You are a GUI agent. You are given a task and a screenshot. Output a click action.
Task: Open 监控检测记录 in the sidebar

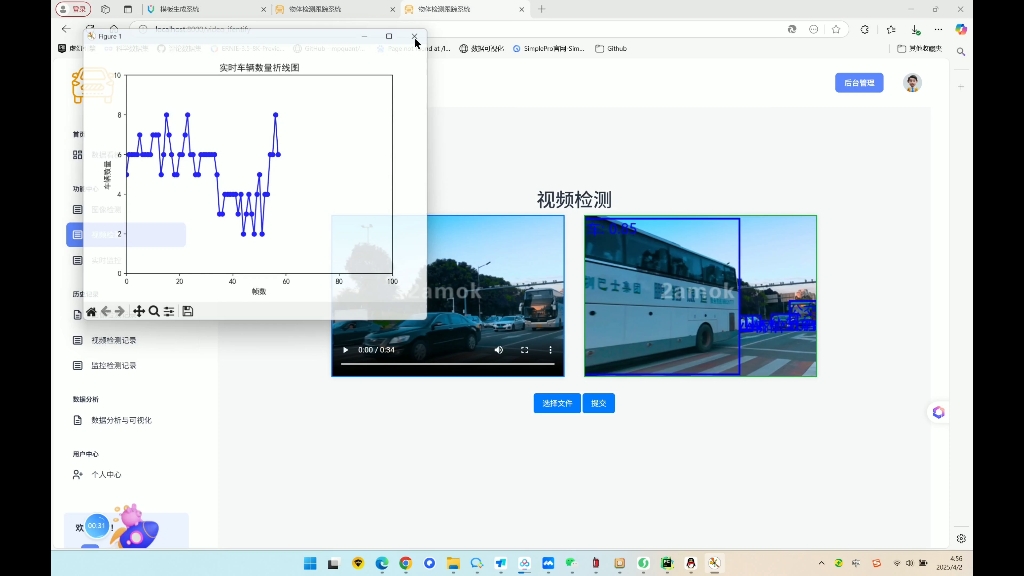point(114,366)
